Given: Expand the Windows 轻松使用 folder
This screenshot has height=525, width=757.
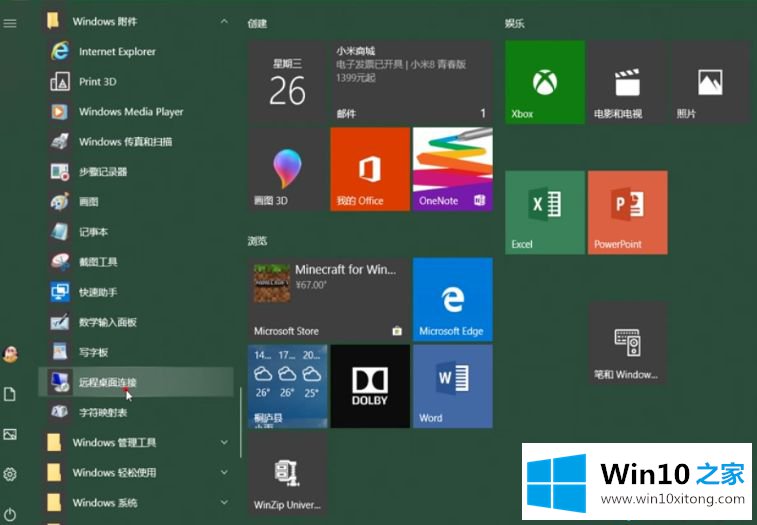Looking at the screenshot, I should click(x=135, y=472).
